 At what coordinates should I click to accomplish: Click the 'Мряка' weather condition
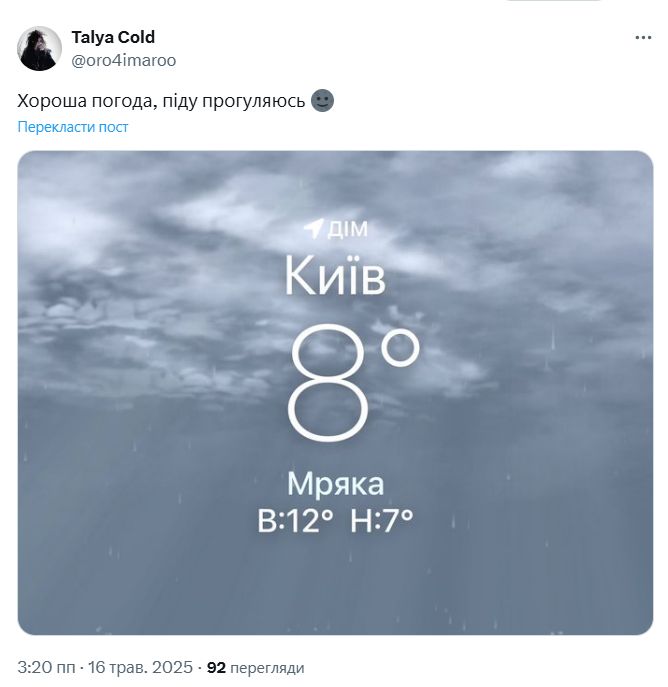(x=335, y=485)
